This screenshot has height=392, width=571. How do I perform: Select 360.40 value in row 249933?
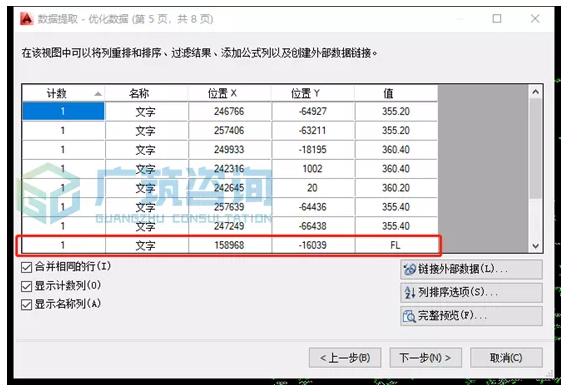[x=396, y=149]
